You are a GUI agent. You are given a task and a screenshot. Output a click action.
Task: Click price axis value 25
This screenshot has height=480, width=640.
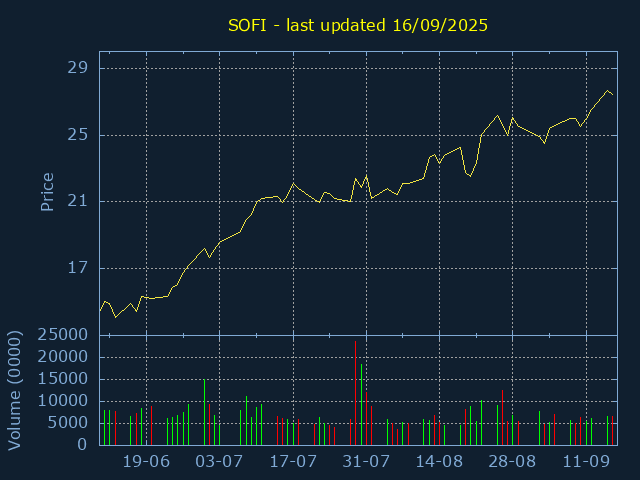[78, 135]
